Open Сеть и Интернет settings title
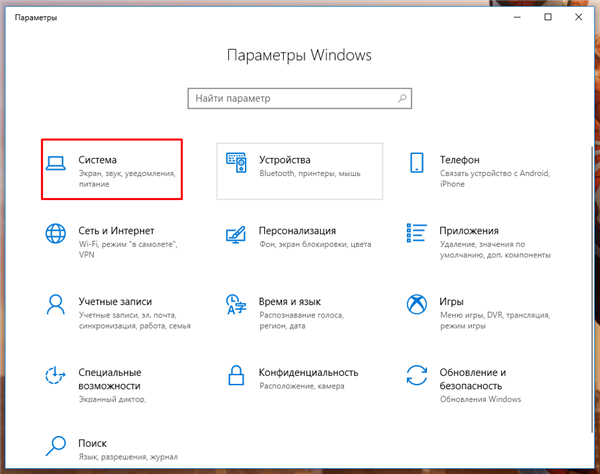 [116, 231]
